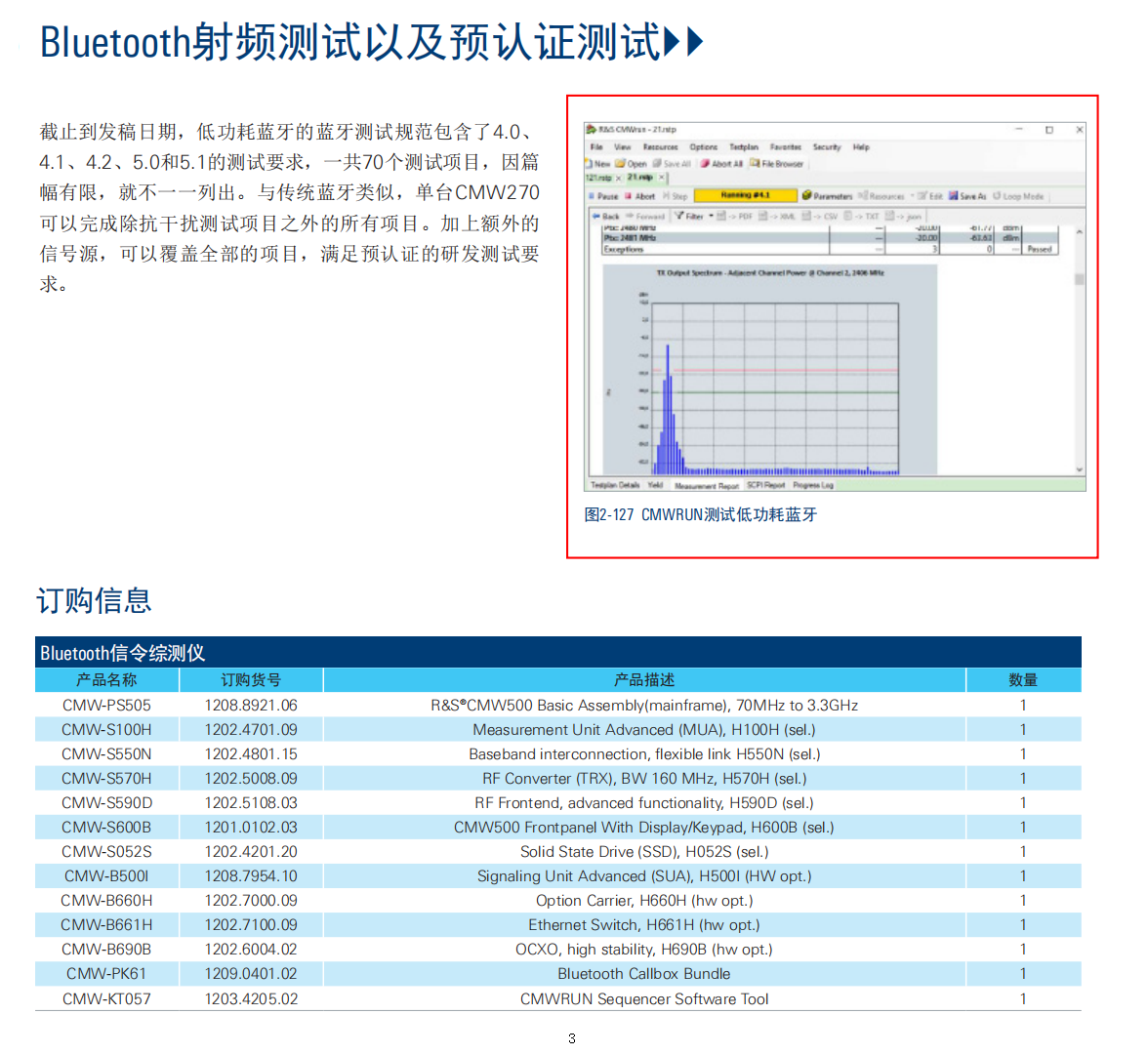
Task: Click 'Bluetooth Callbox Bundle' description
Action: (x=644, y=974)
